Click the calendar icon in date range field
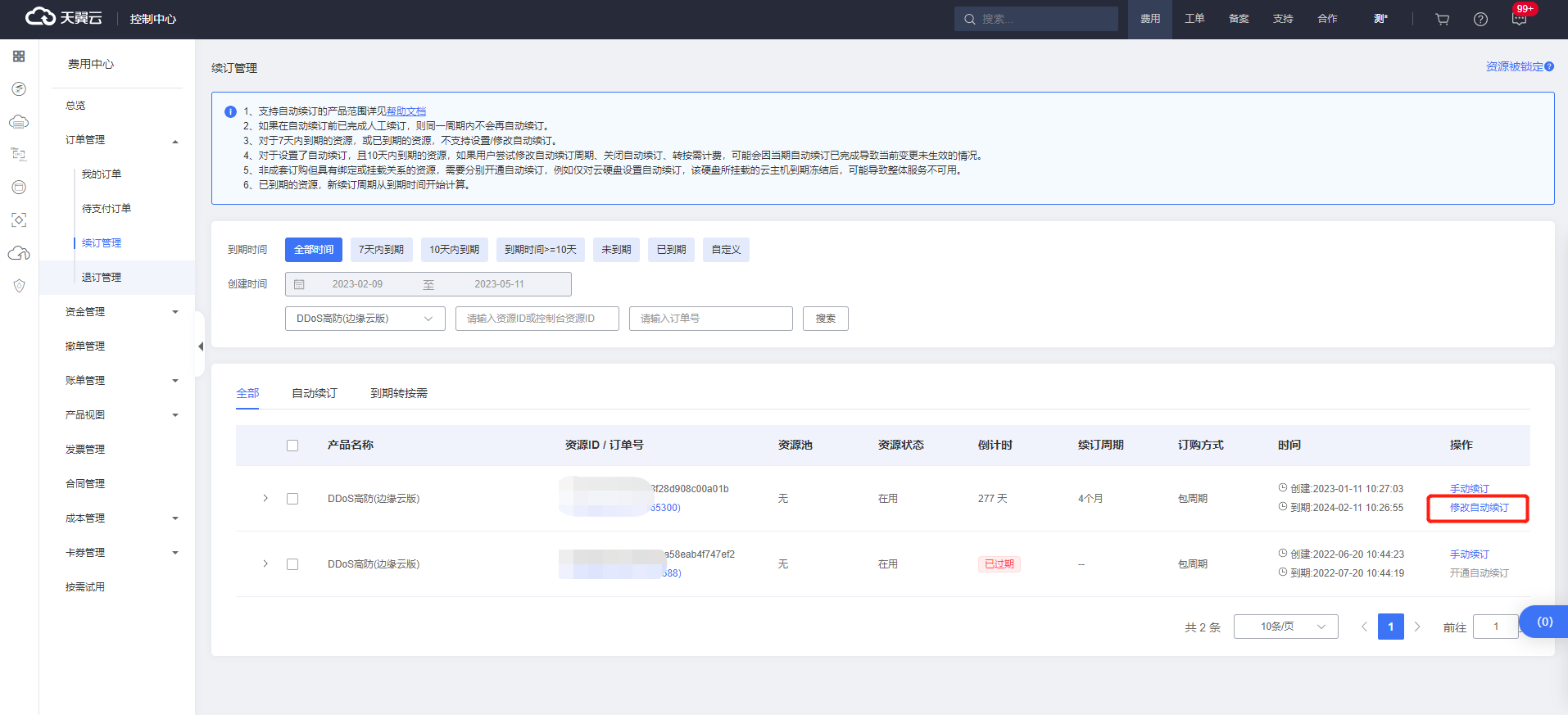1568x715 pixels. pos(299,284)
